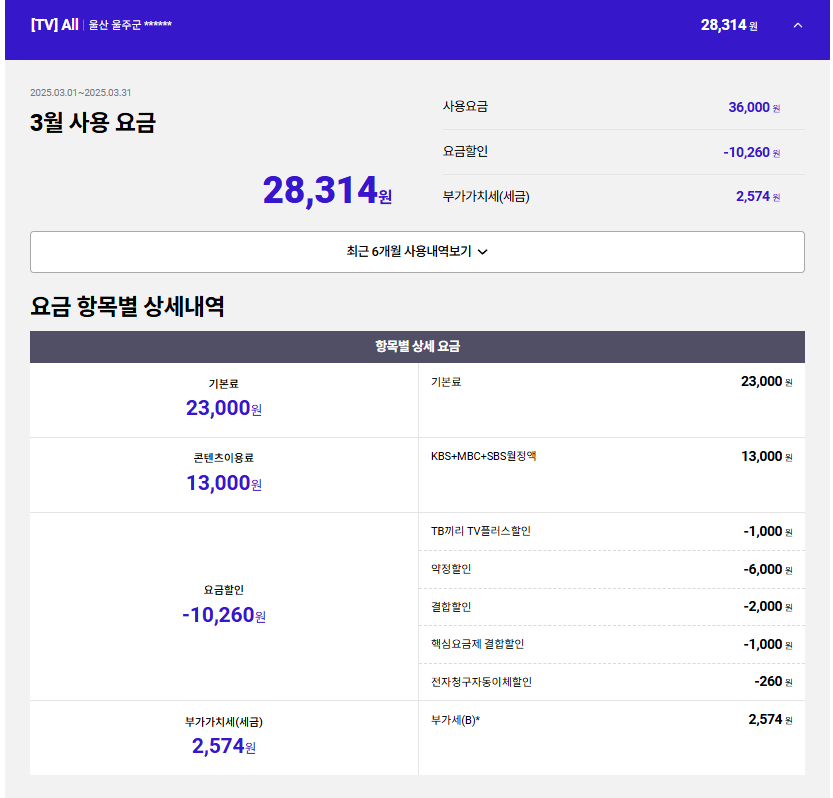
Task: Click the -2,000원 결합할인 amount
Action: click(x=768, y=607)
